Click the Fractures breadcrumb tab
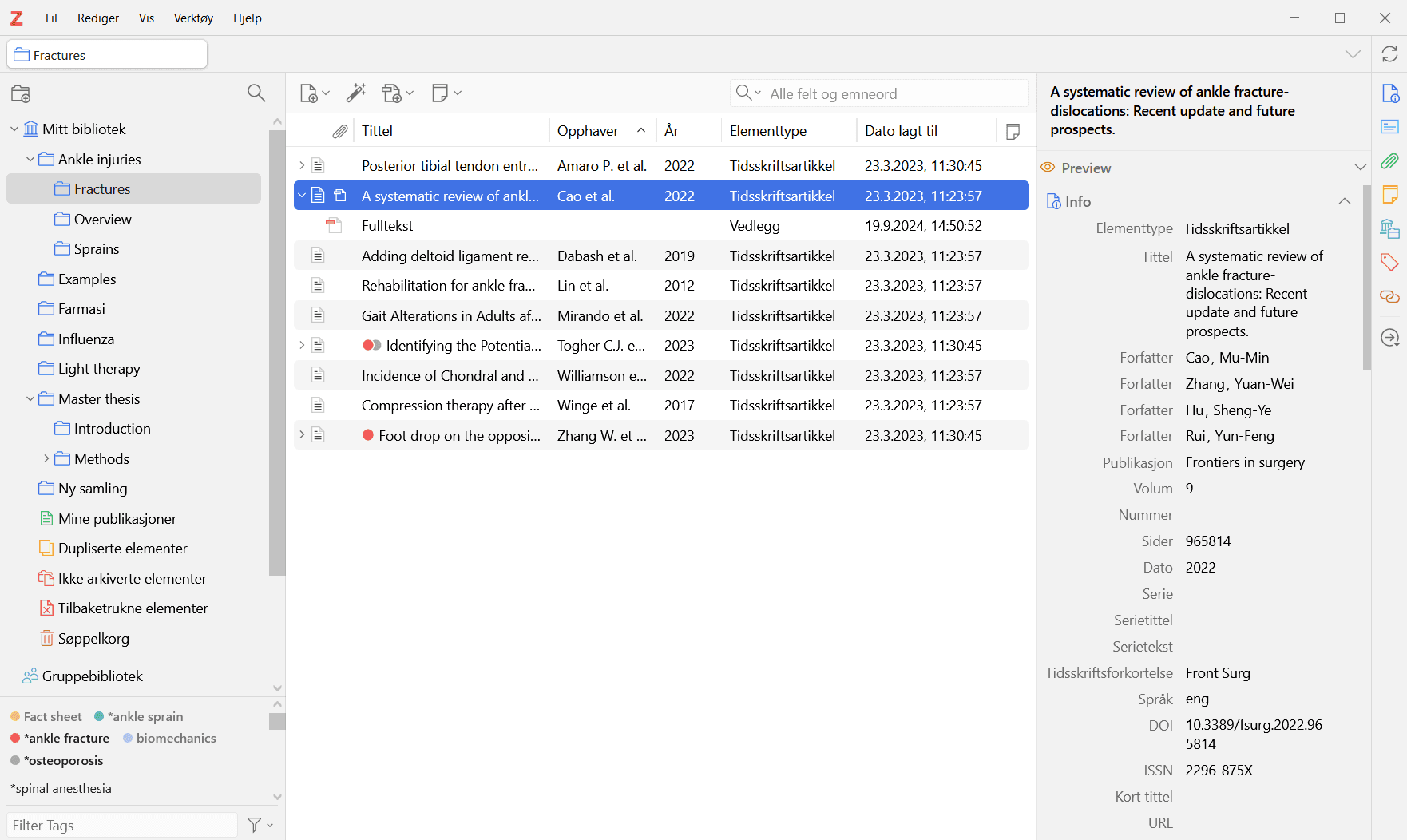 tap(106, 54)
